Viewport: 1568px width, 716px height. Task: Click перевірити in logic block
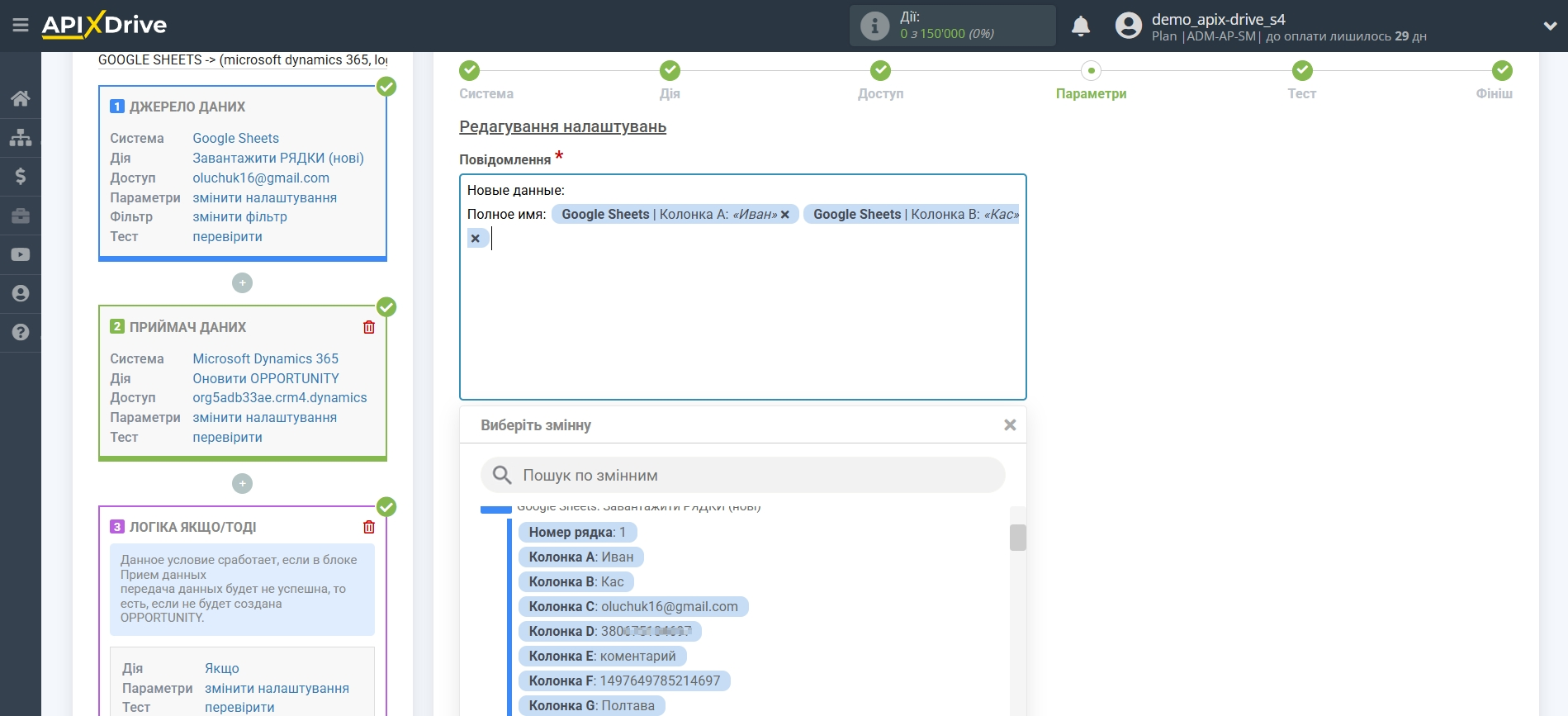tap(239, 707)
